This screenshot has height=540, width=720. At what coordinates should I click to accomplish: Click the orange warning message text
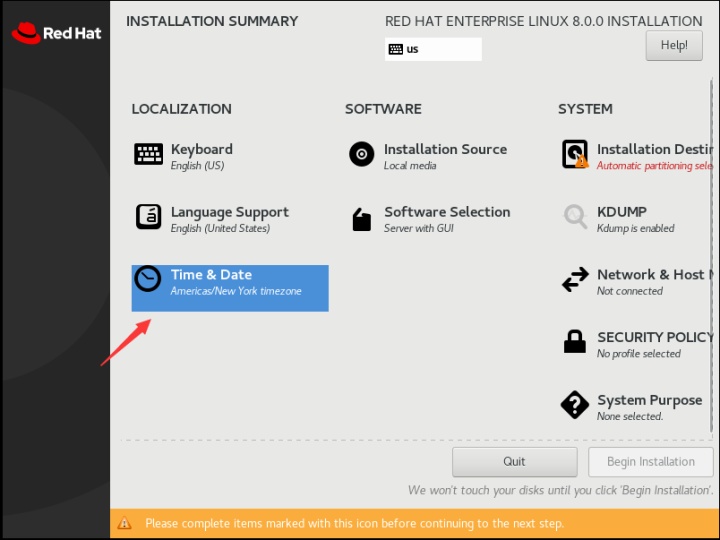(354, 523)
